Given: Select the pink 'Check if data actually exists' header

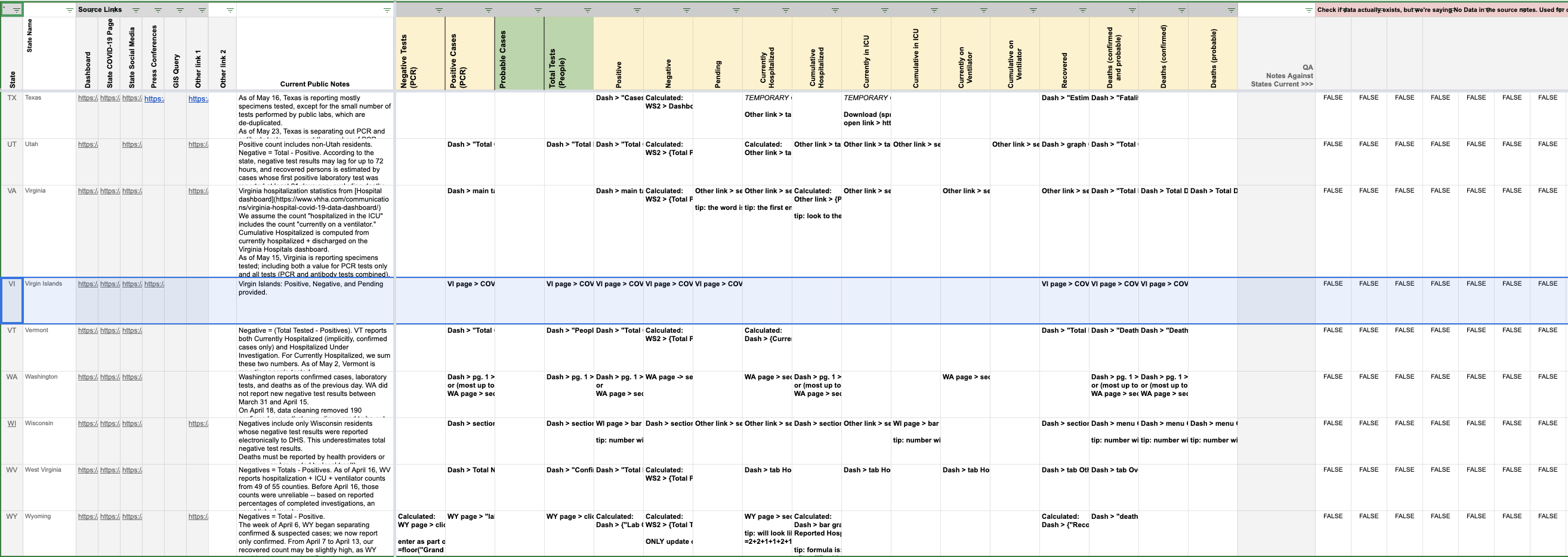Looking at the screenshot, I should click(1442, 10).
